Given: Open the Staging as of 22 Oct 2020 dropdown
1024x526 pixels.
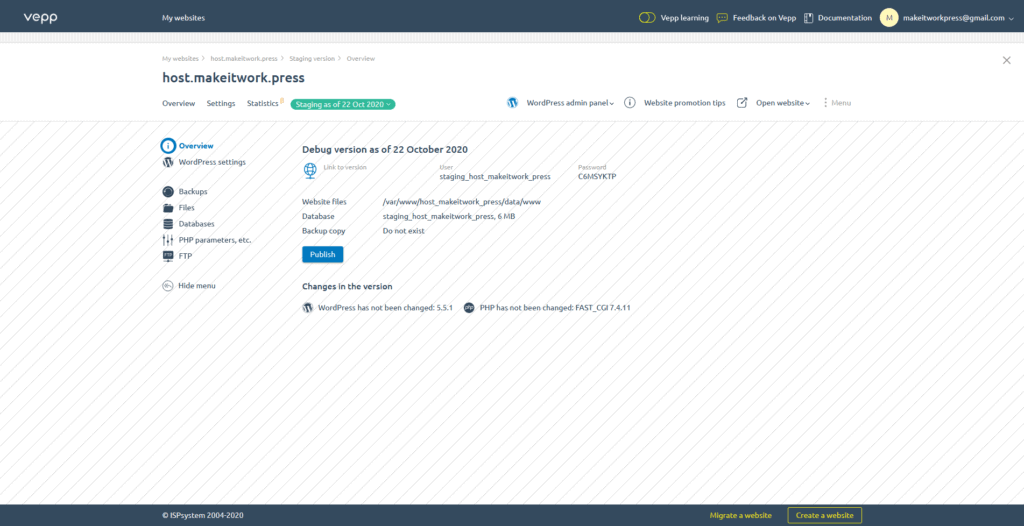Looking at the screenshot, I should pos(343,104).
